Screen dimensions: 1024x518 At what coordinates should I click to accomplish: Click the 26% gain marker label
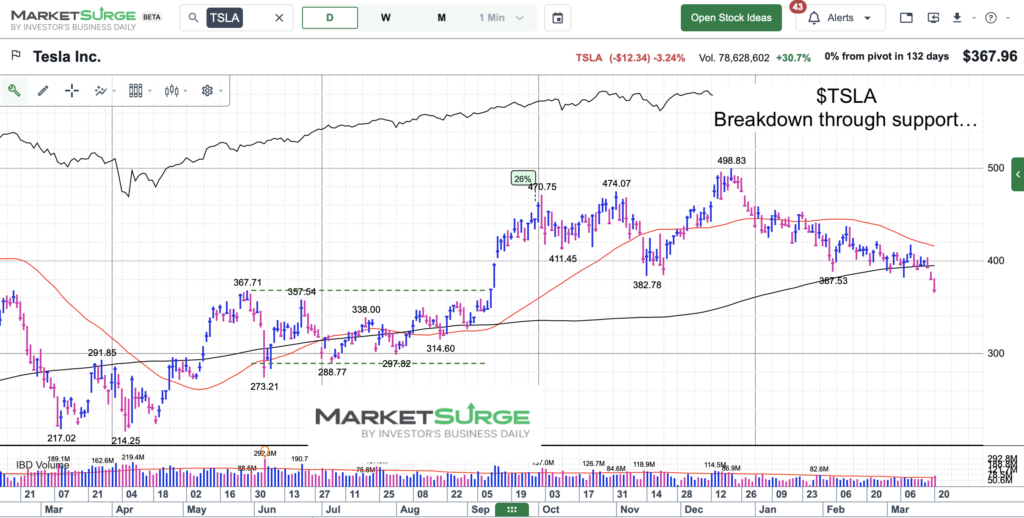click(x=523, y=178)
